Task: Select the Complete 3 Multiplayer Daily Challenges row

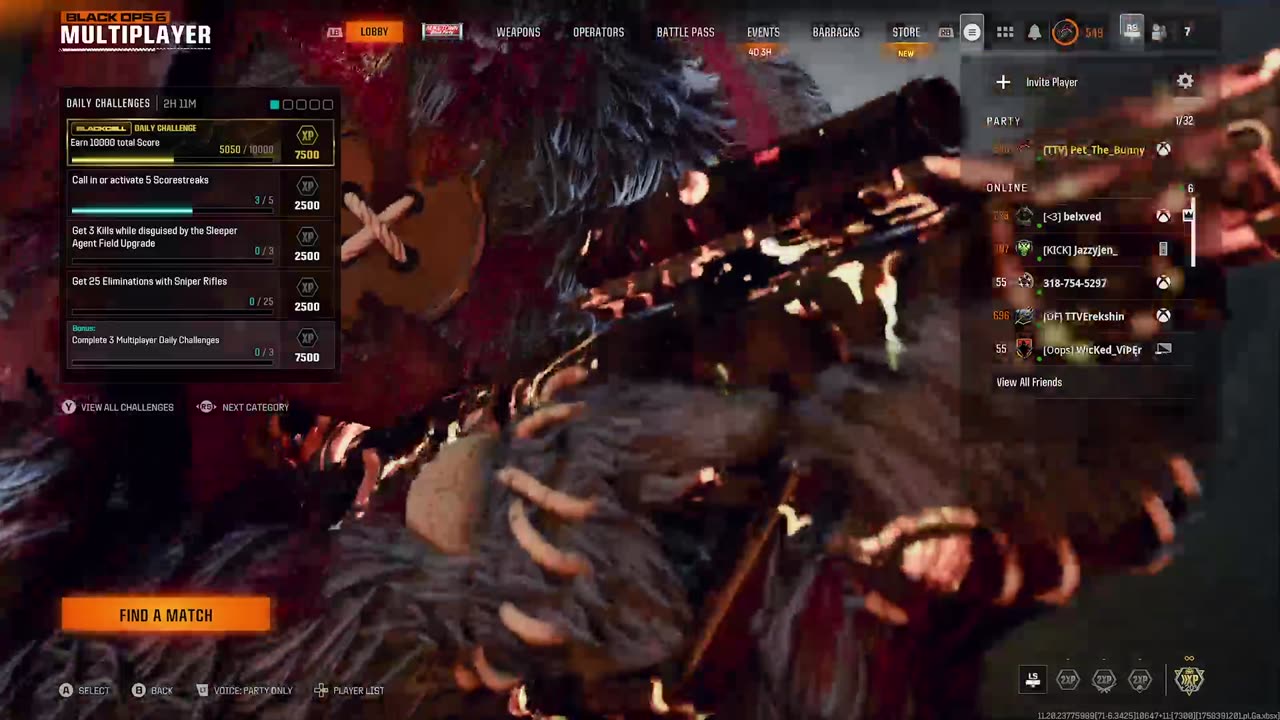Action: tap(201, 344)
